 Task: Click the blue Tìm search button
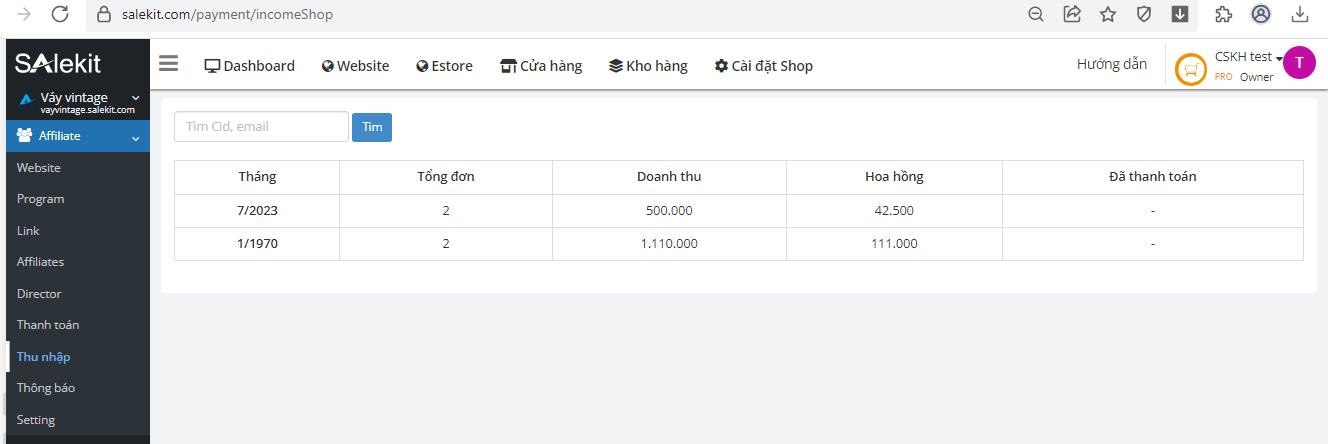pos(372,127)
